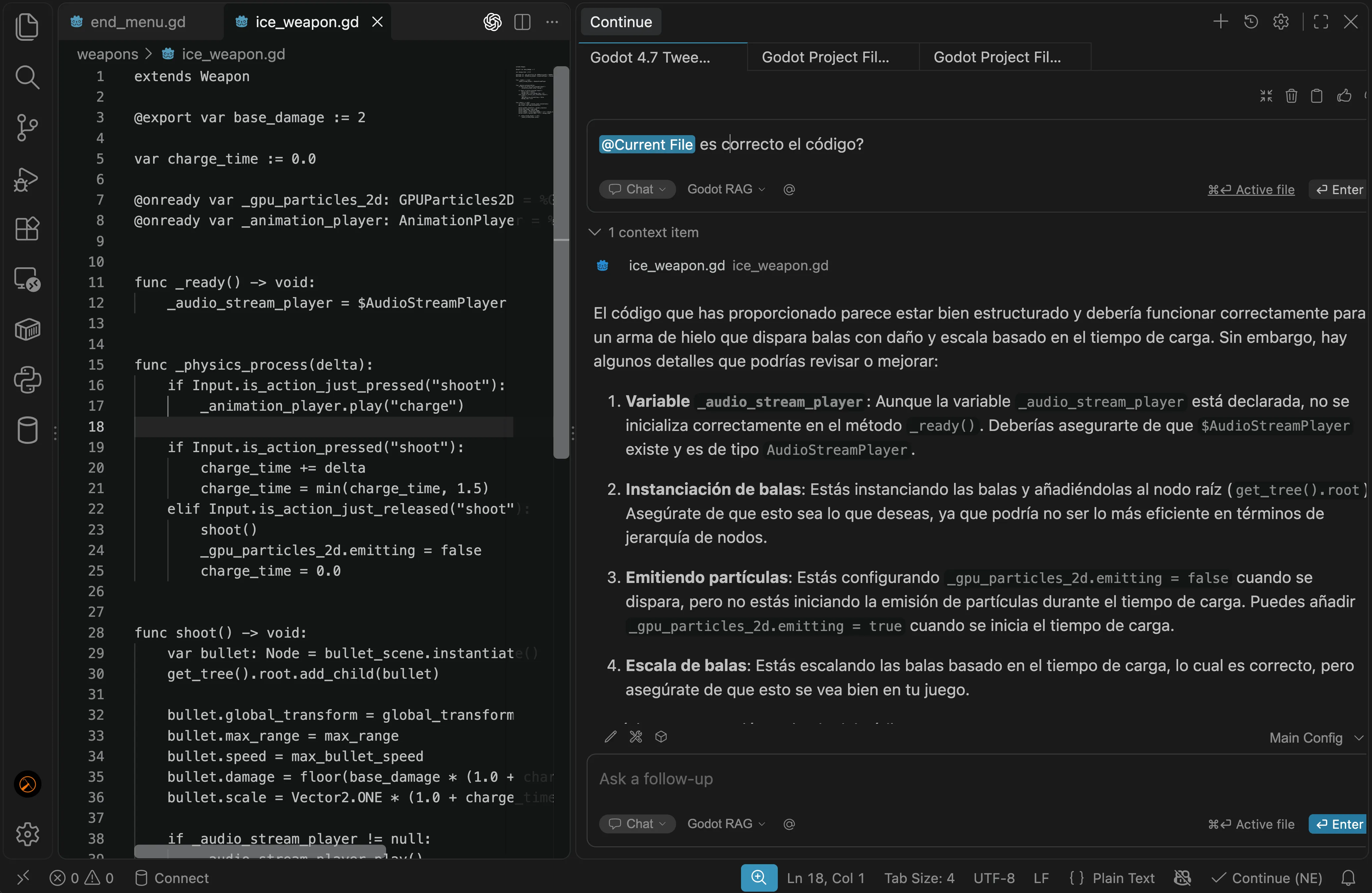The height and width of the screenshot is (893, 1372).
Task: Open Continue panel settings gear
Action: point(1281,22)
